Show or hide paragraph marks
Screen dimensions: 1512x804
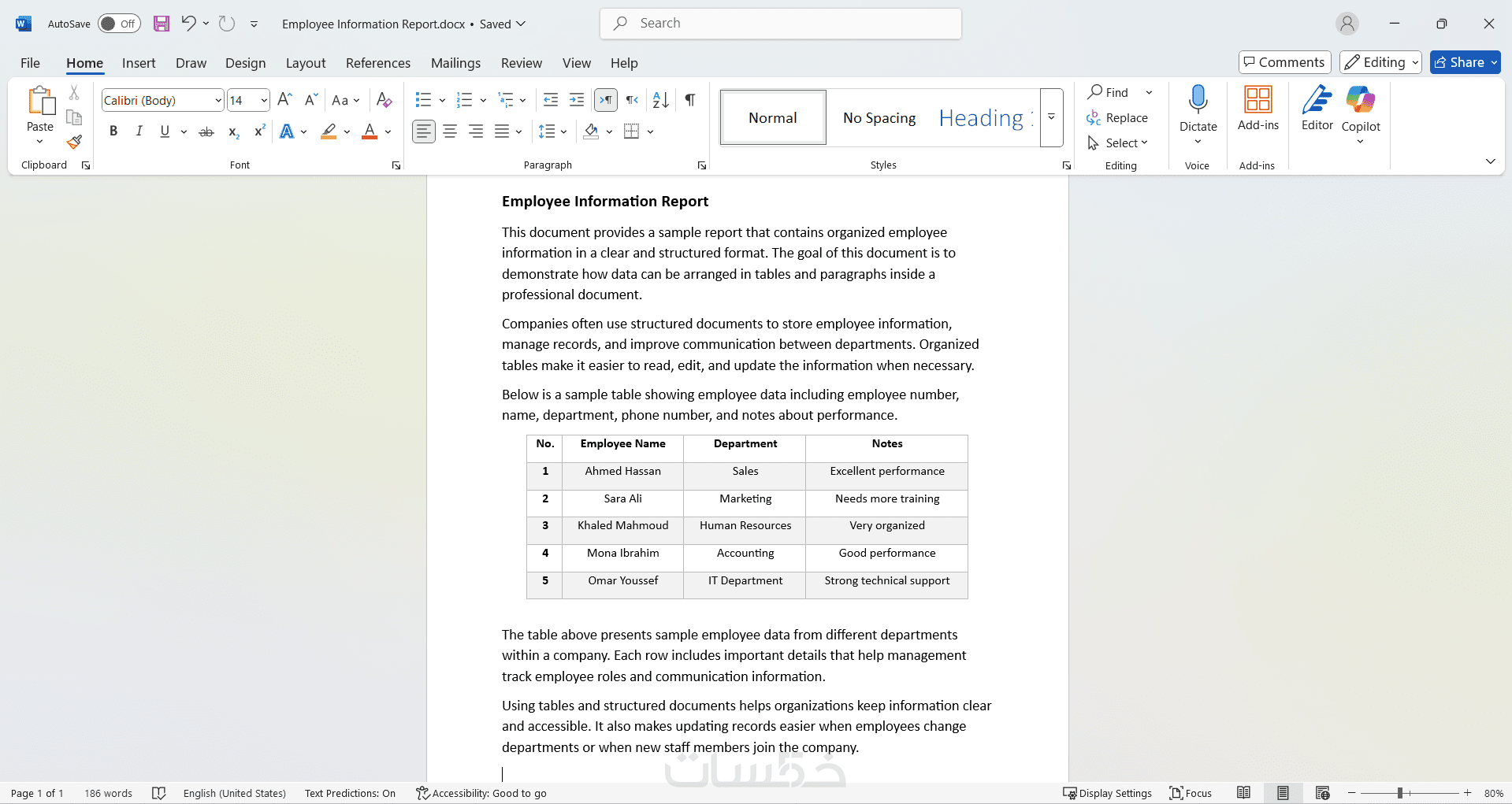690,100
